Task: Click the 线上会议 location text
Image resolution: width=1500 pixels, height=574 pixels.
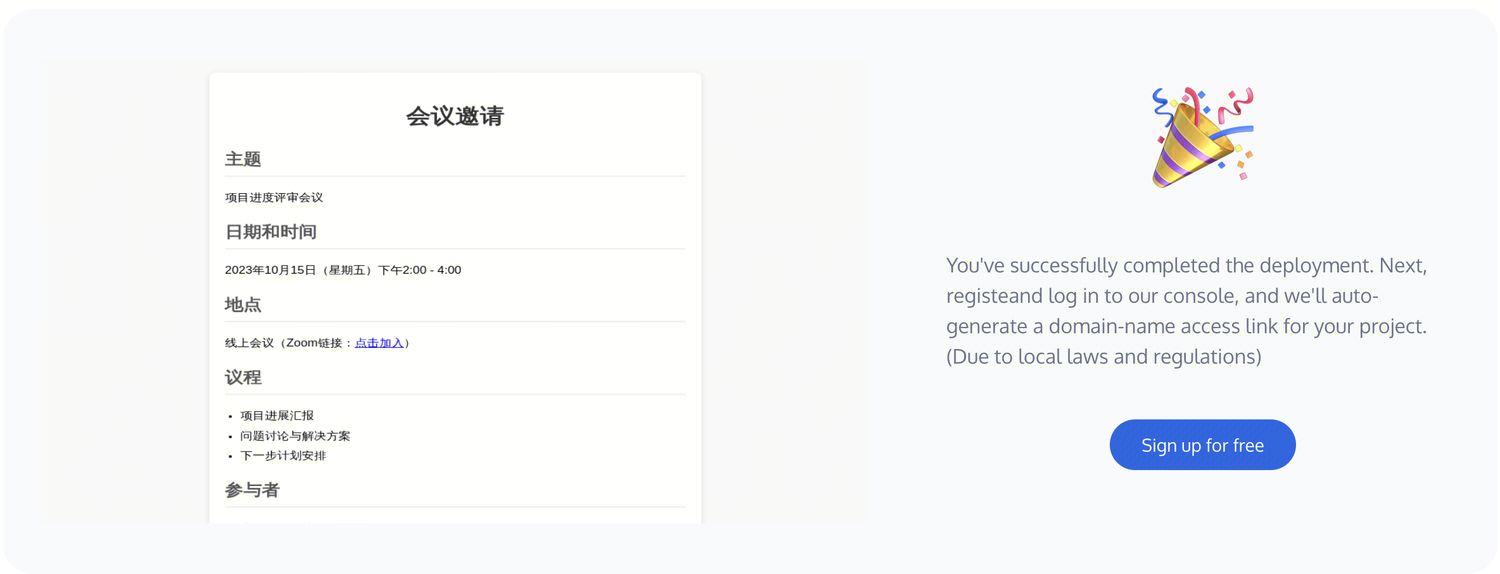Action: click(249, 343)
